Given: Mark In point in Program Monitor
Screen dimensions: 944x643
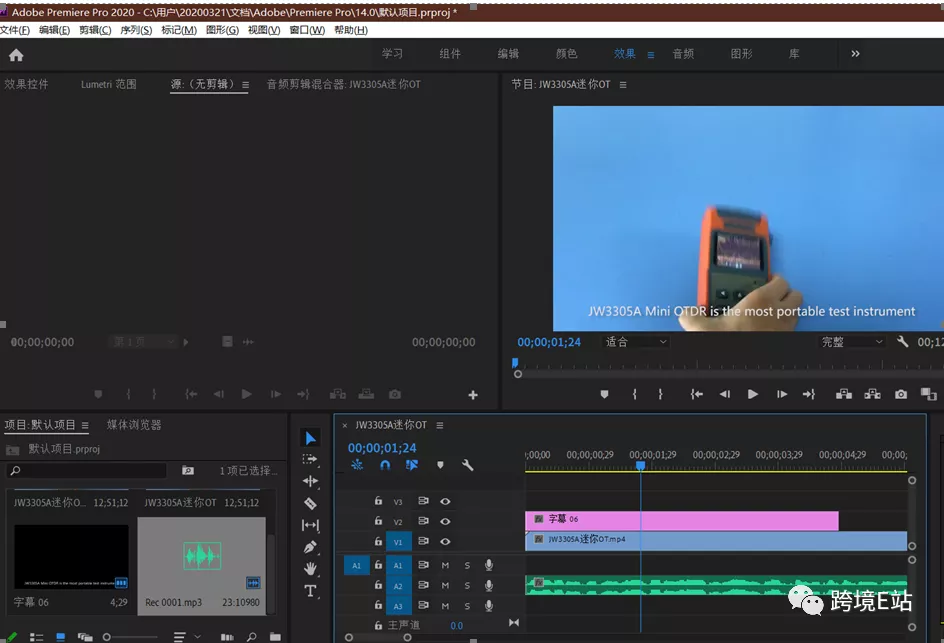Looking at the screenshot, I should tap(635, 394).
